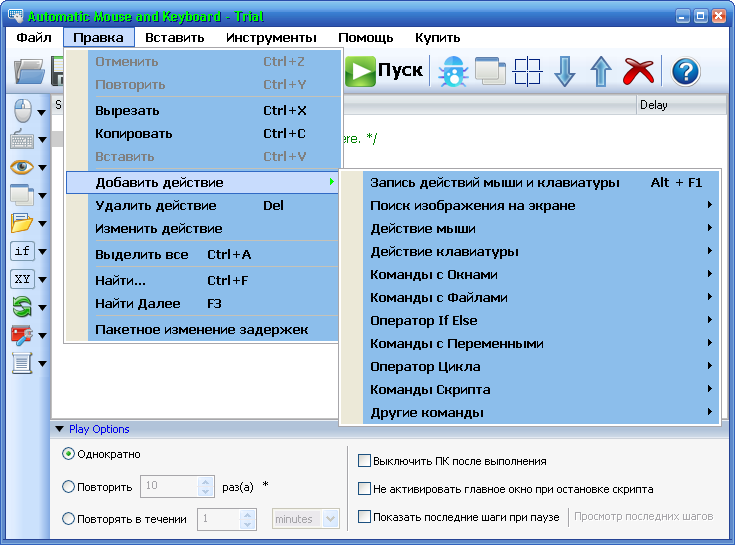This screenshot has width=735, height=545.
Task: Click the app keyboard icon in title bar
Action: coord(15,16)
